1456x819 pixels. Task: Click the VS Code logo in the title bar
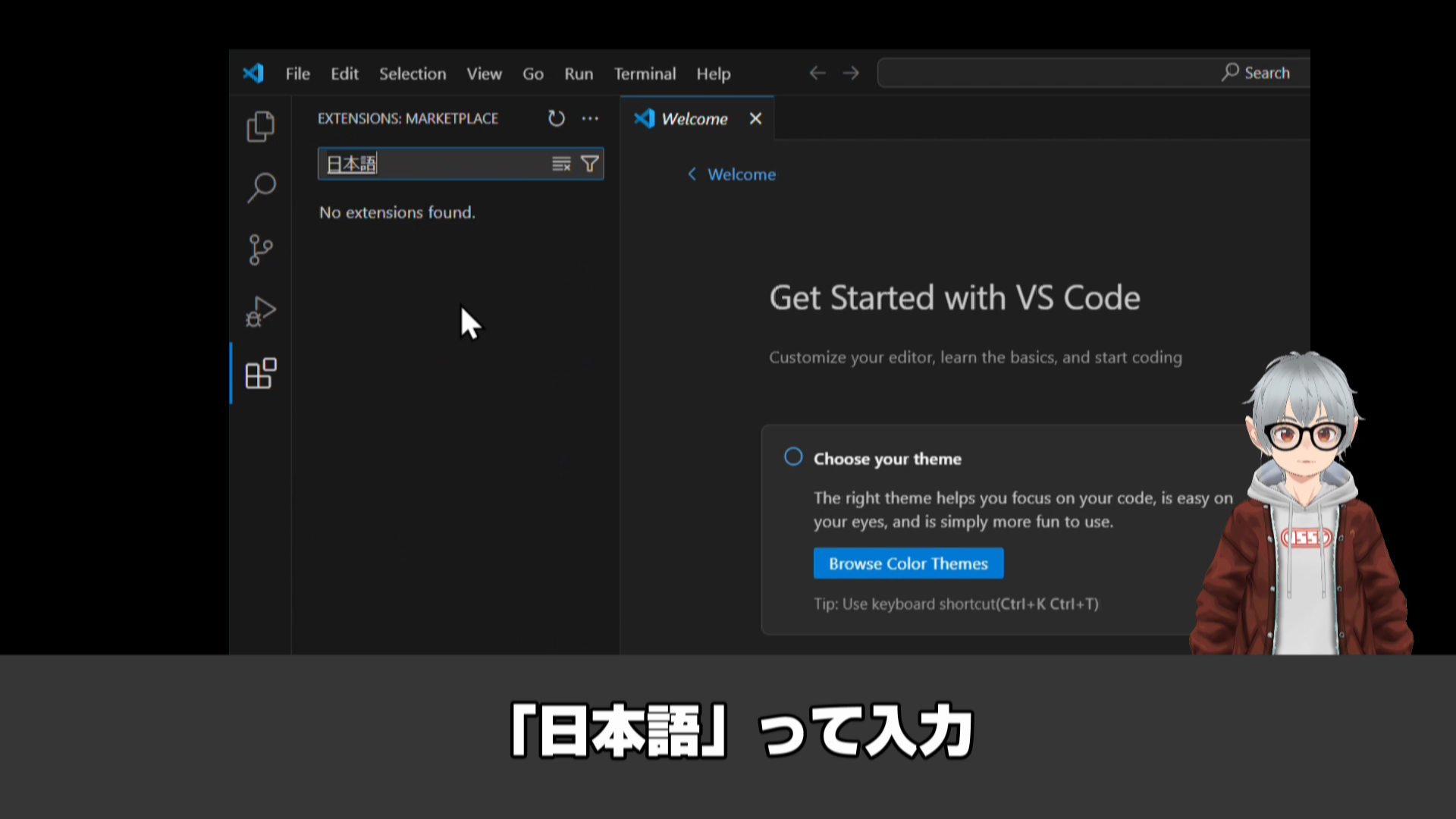(254, 73)
